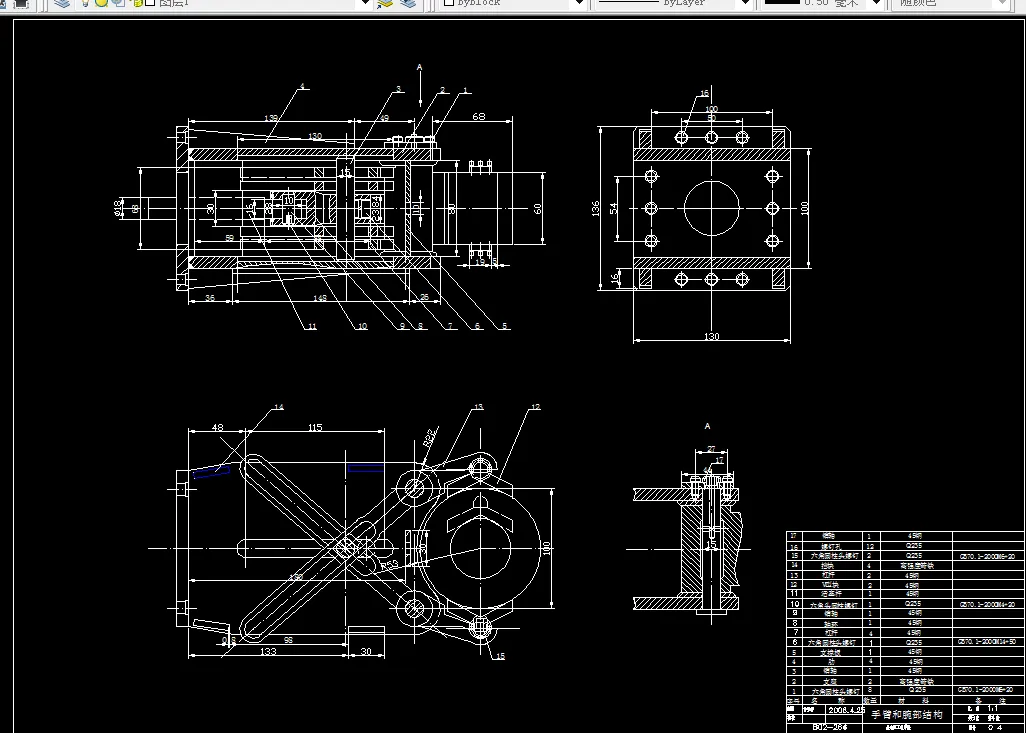This screenshot has width=1026, height=733.
Task: Open the ByBlock color dropdown arrow
Action: [577, 3]
